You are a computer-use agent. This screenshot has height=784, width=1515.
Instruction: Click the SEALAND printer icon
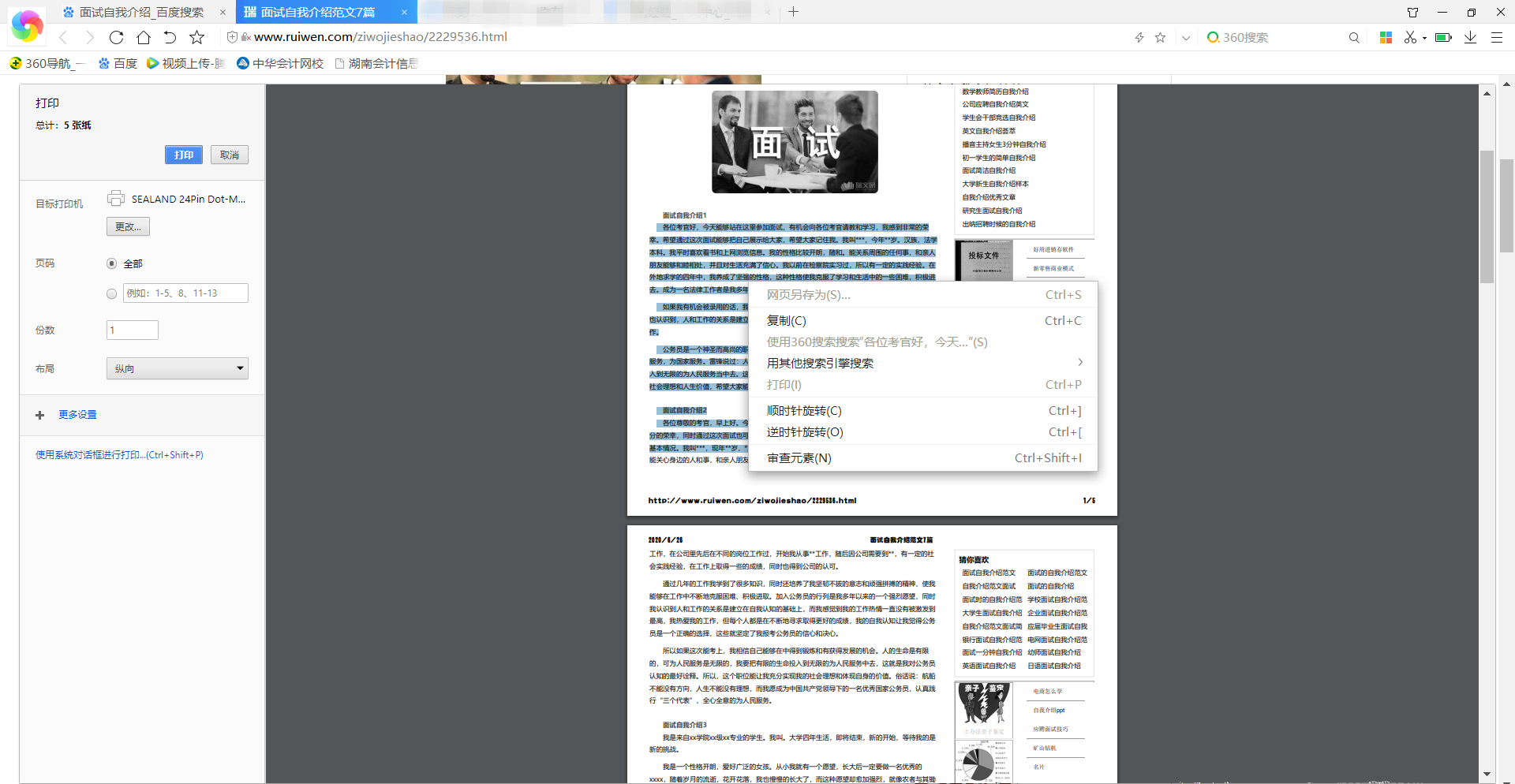click(x=116, y=198)
